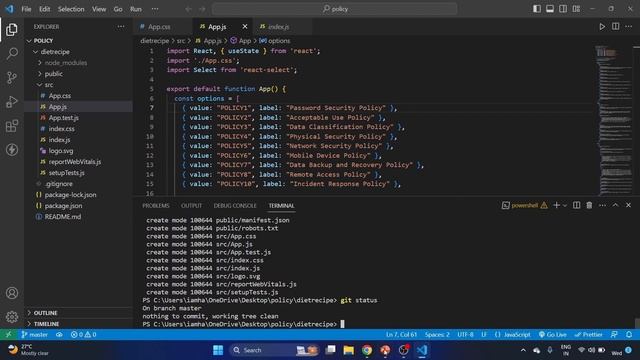
Task: Open the Extensions view
Action: [12, 125]
